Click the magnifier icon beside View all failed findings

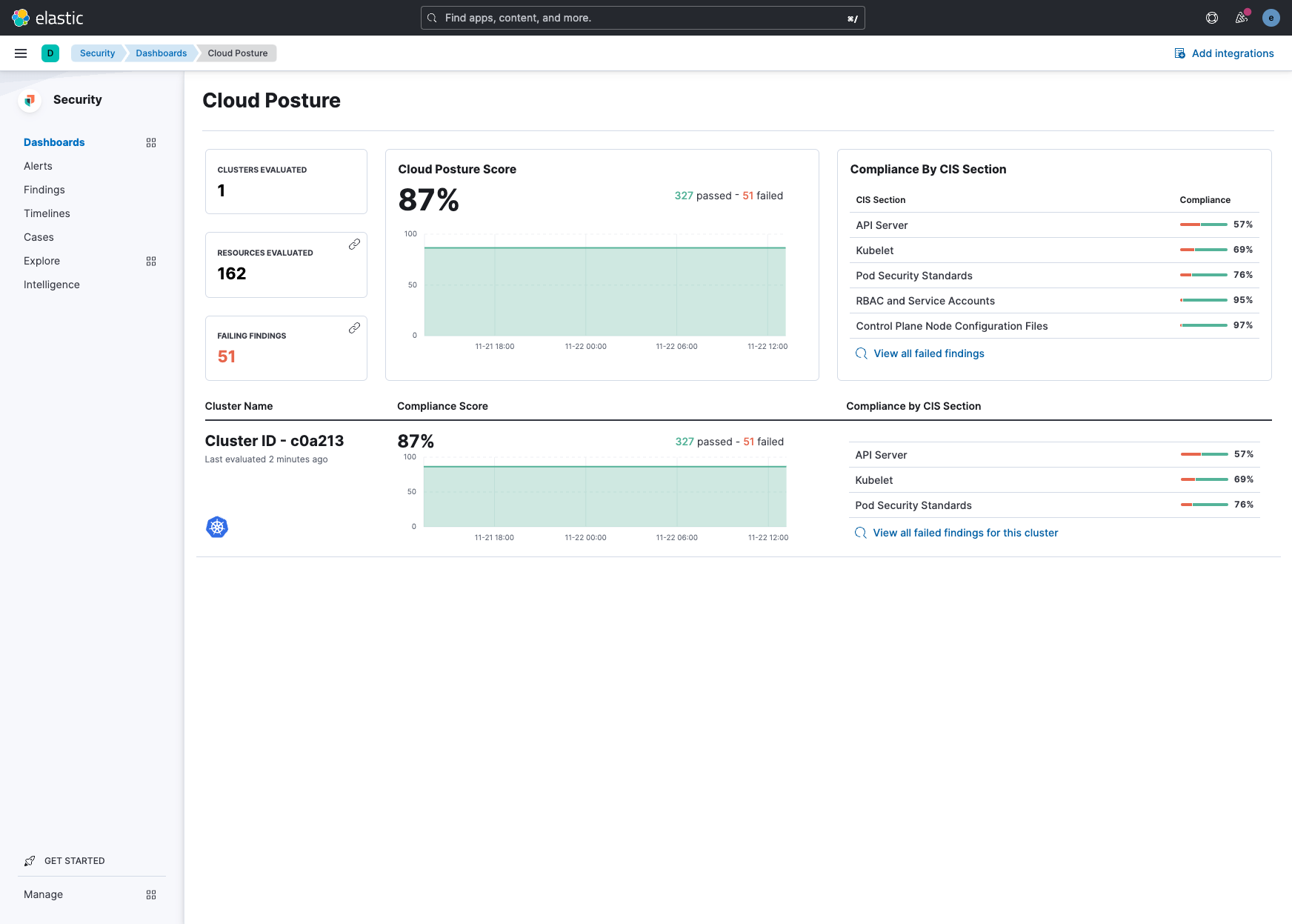[x=861, y=353]
